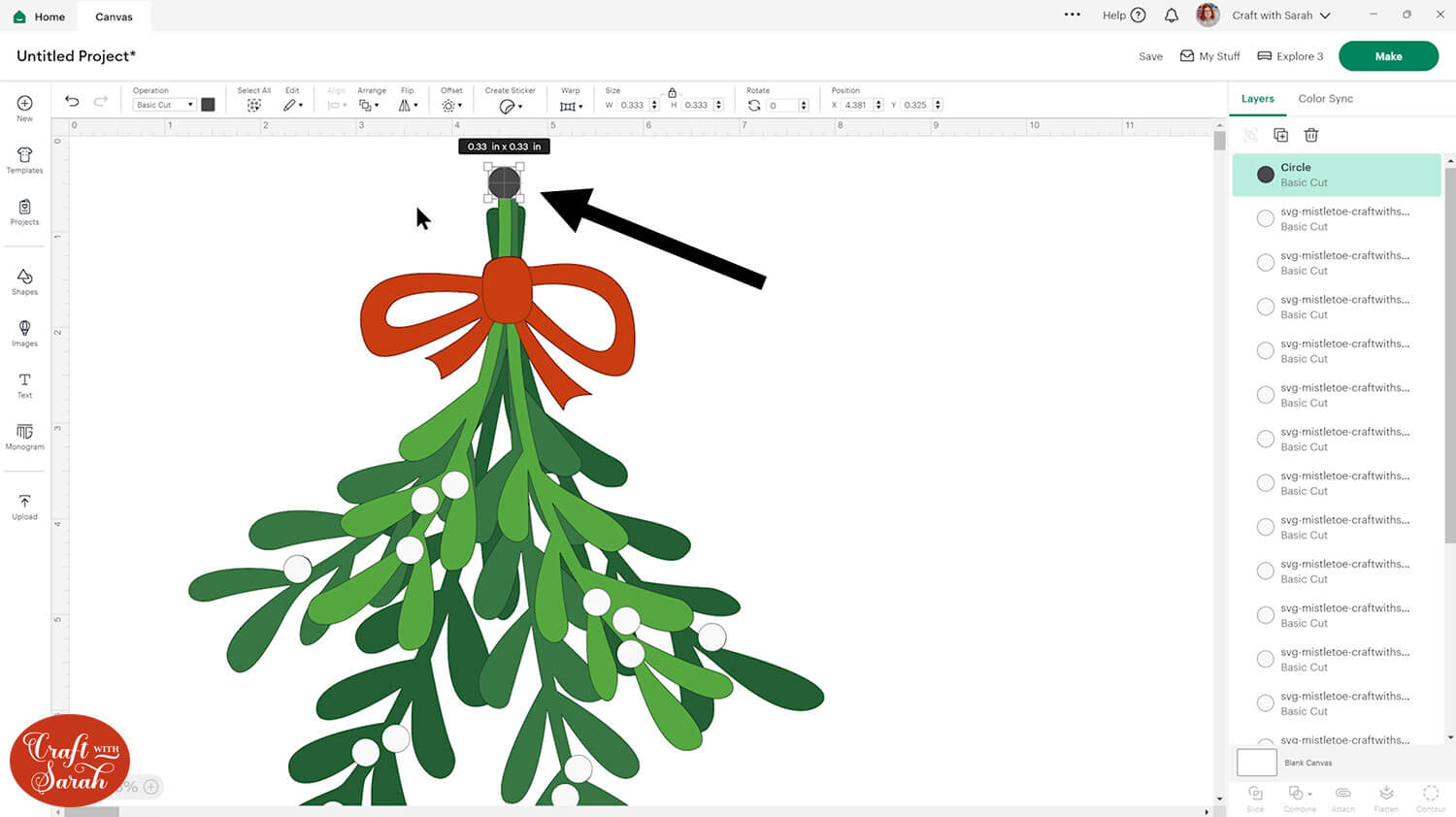This screenshot has height=817, width=1456.
Task: Delete layer using trash icon
Action: click(1311, 135)
